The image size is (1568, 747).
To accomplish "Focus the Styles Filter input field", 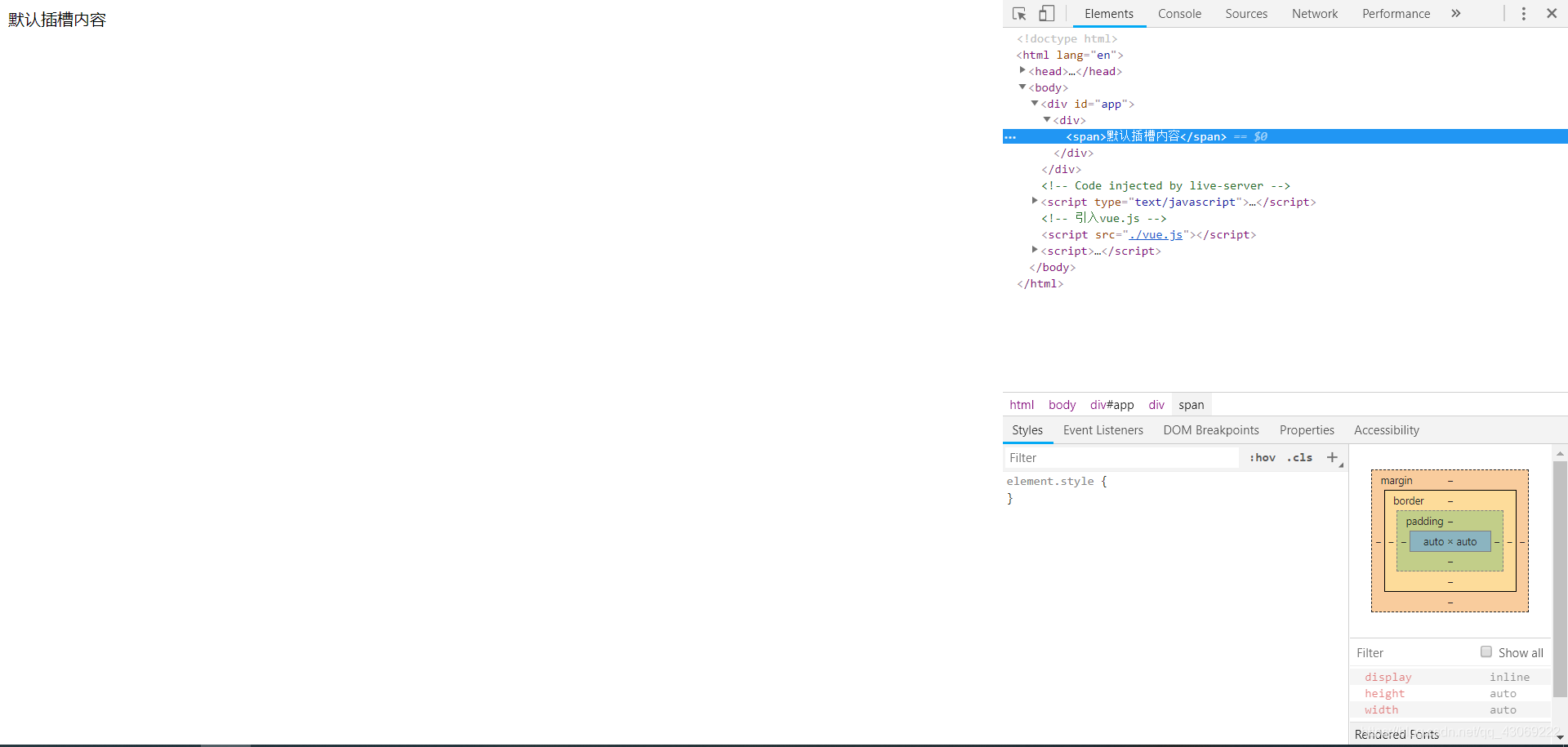I will tap(1121, 458).
